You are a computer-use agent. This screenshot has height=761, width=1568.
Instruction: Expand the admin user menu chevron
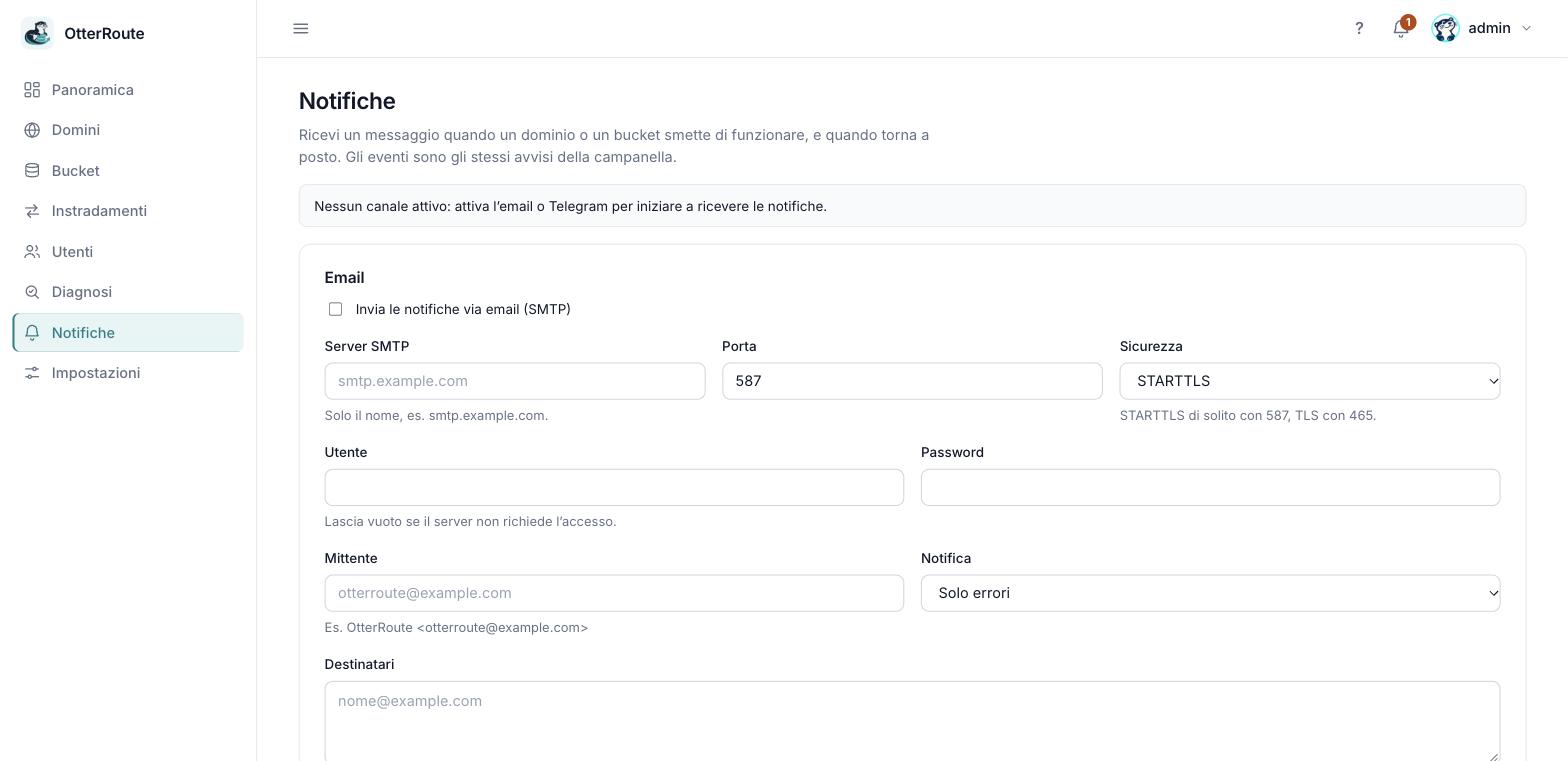pos(1526,28)
